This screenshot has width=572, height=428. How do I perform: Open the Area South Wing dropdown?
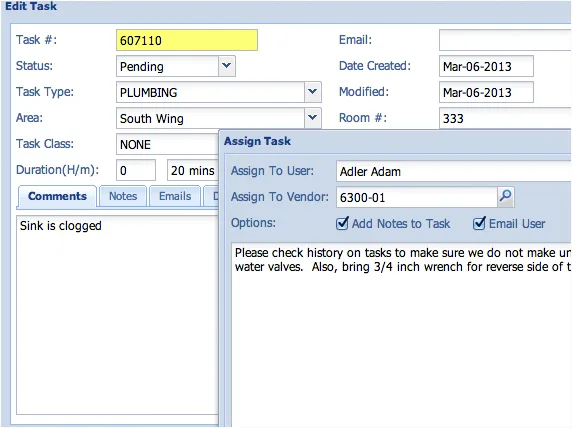[x=312, y=118]
